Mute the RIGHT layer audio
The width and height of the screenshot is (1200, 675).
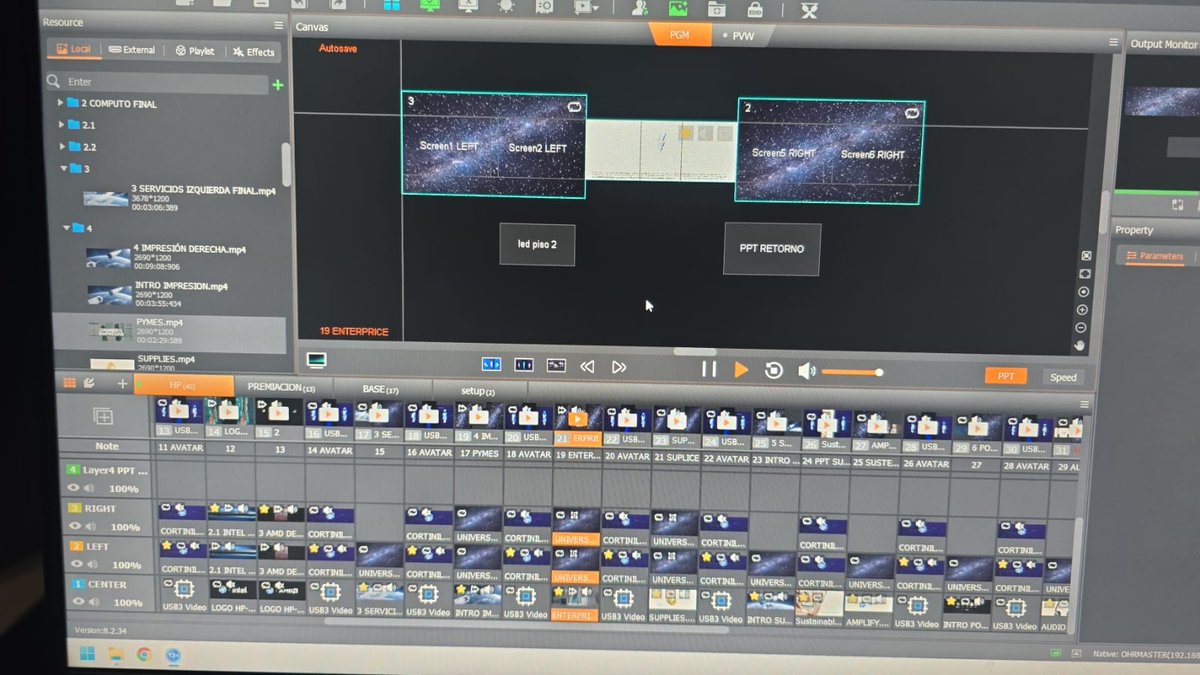click(x=90, y=526)
